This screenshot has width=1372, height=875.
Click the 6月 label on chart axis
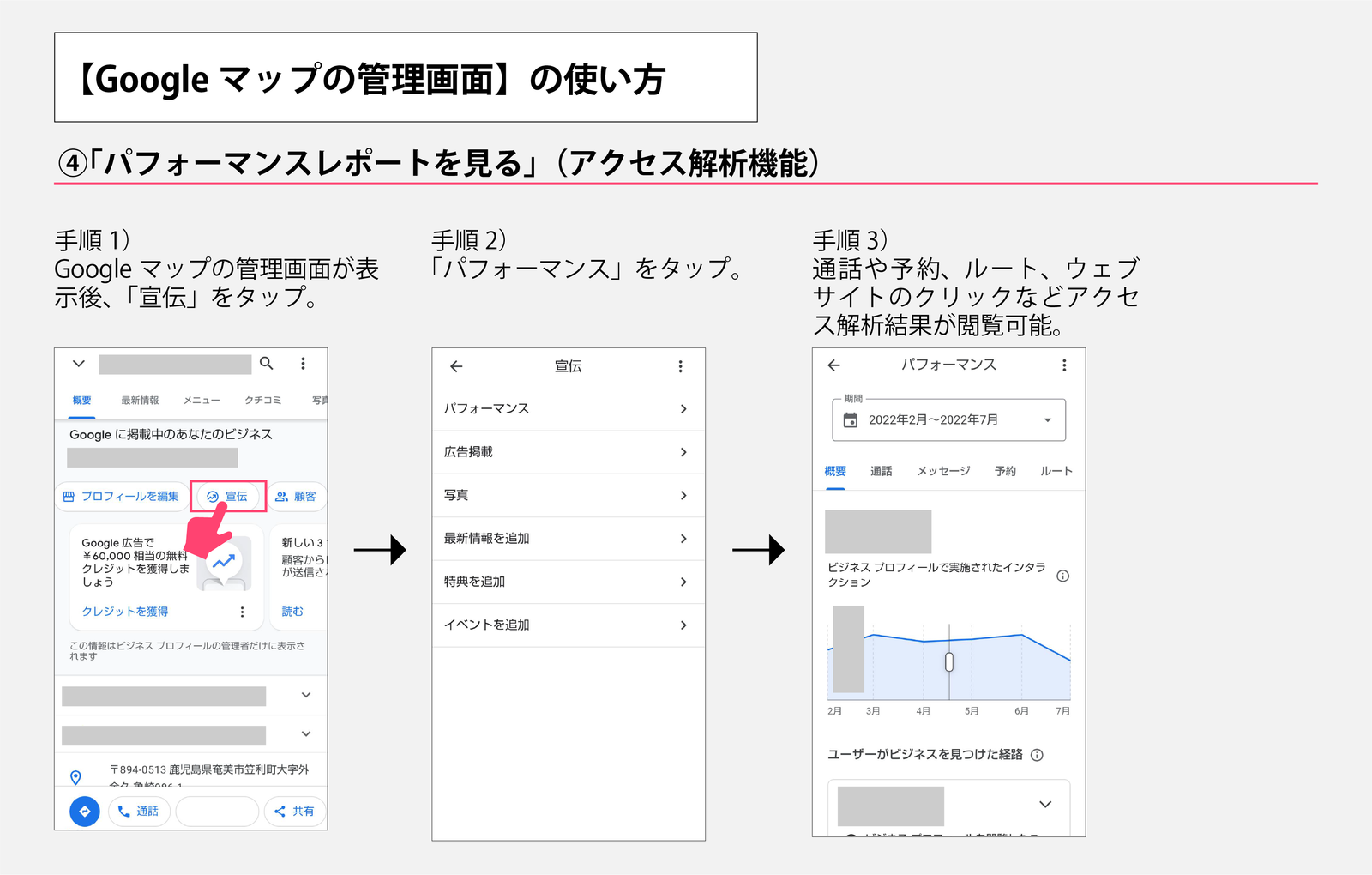click(1021, 711)
